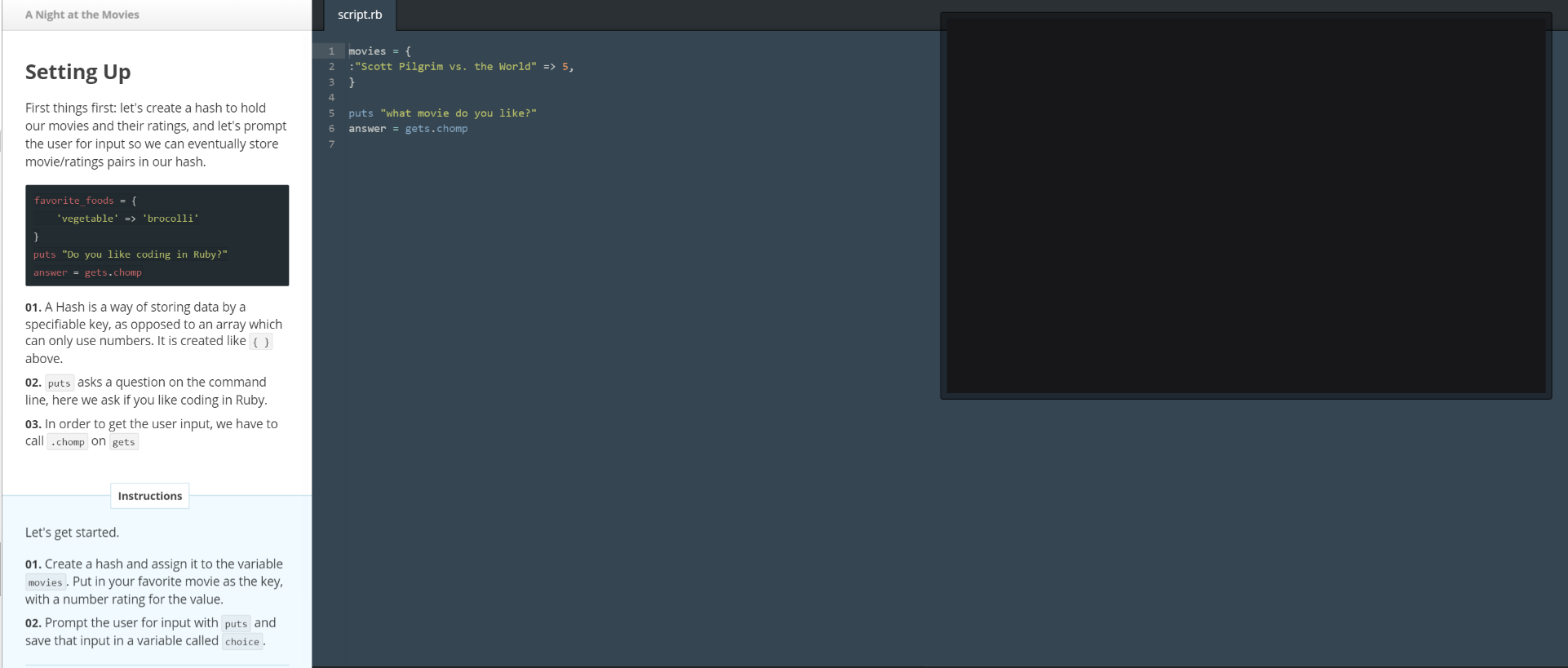Click the "{ }" inline code snippet
Screen dimensions: 1568x668
[261, 343]
